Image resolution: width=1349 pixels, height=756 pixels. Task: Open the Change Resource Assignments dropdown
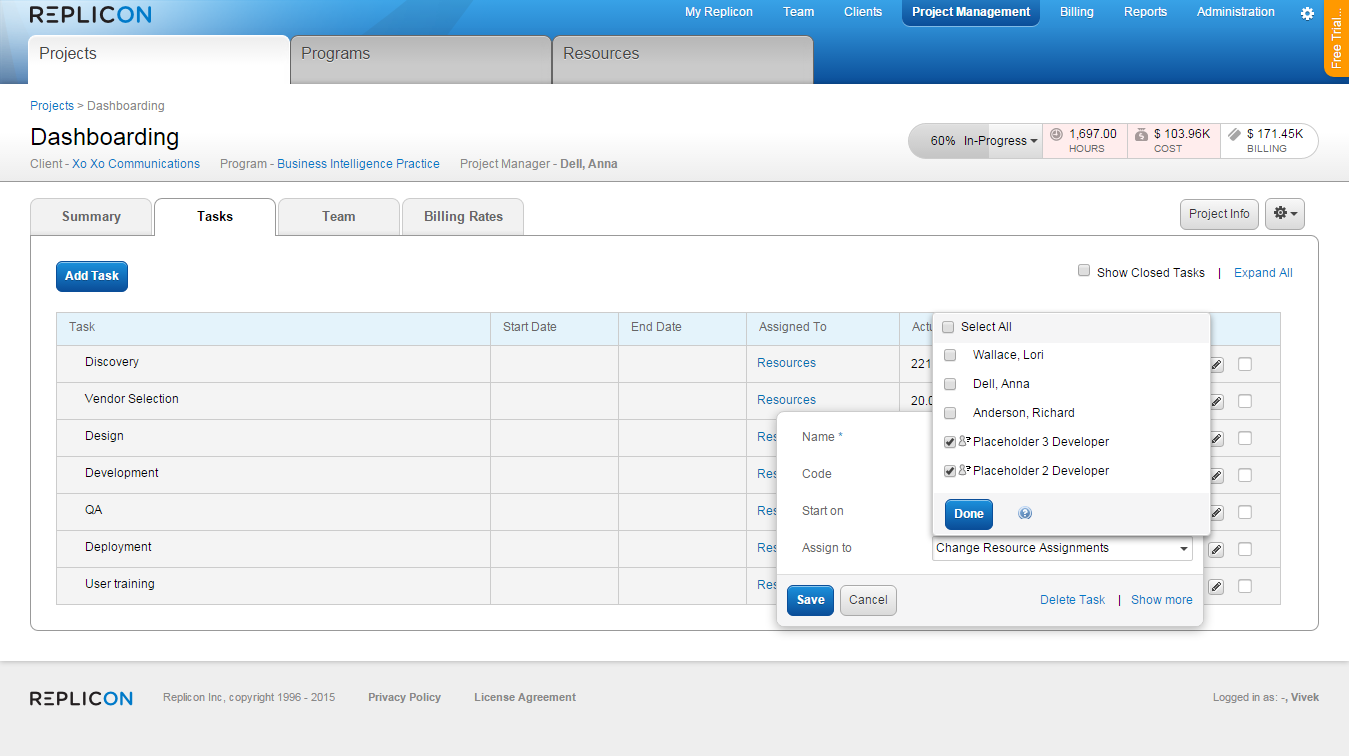coord(1062,548)
